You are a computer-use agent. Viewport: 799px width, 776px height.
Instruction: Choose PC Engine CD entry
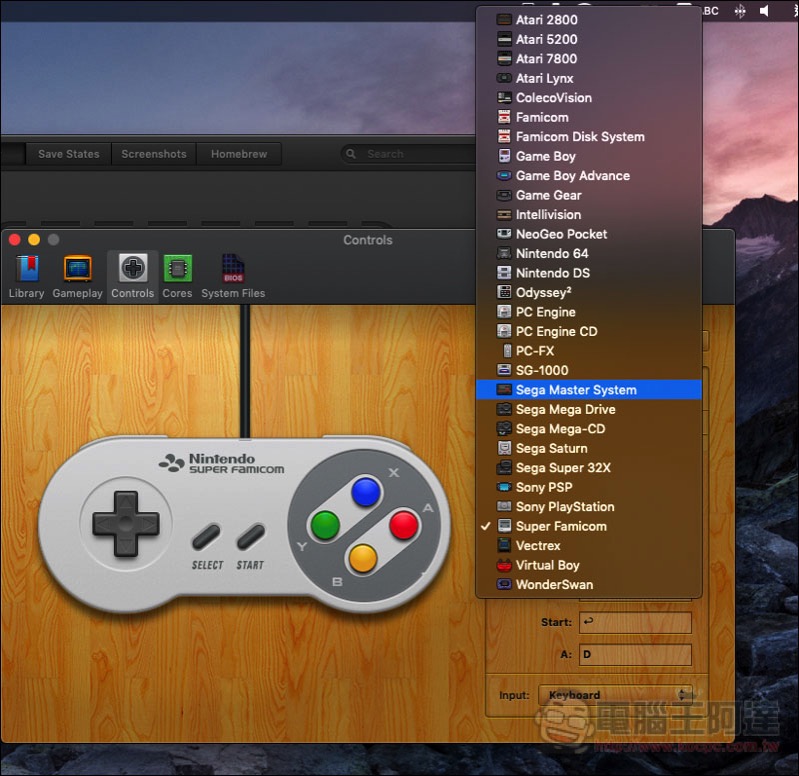pos(589,331)
